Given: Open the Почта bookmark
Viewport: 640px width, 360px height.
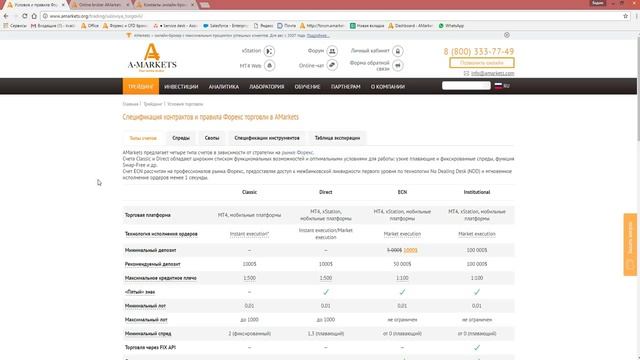Looking at the screenshot, I should tap(287, 26).
